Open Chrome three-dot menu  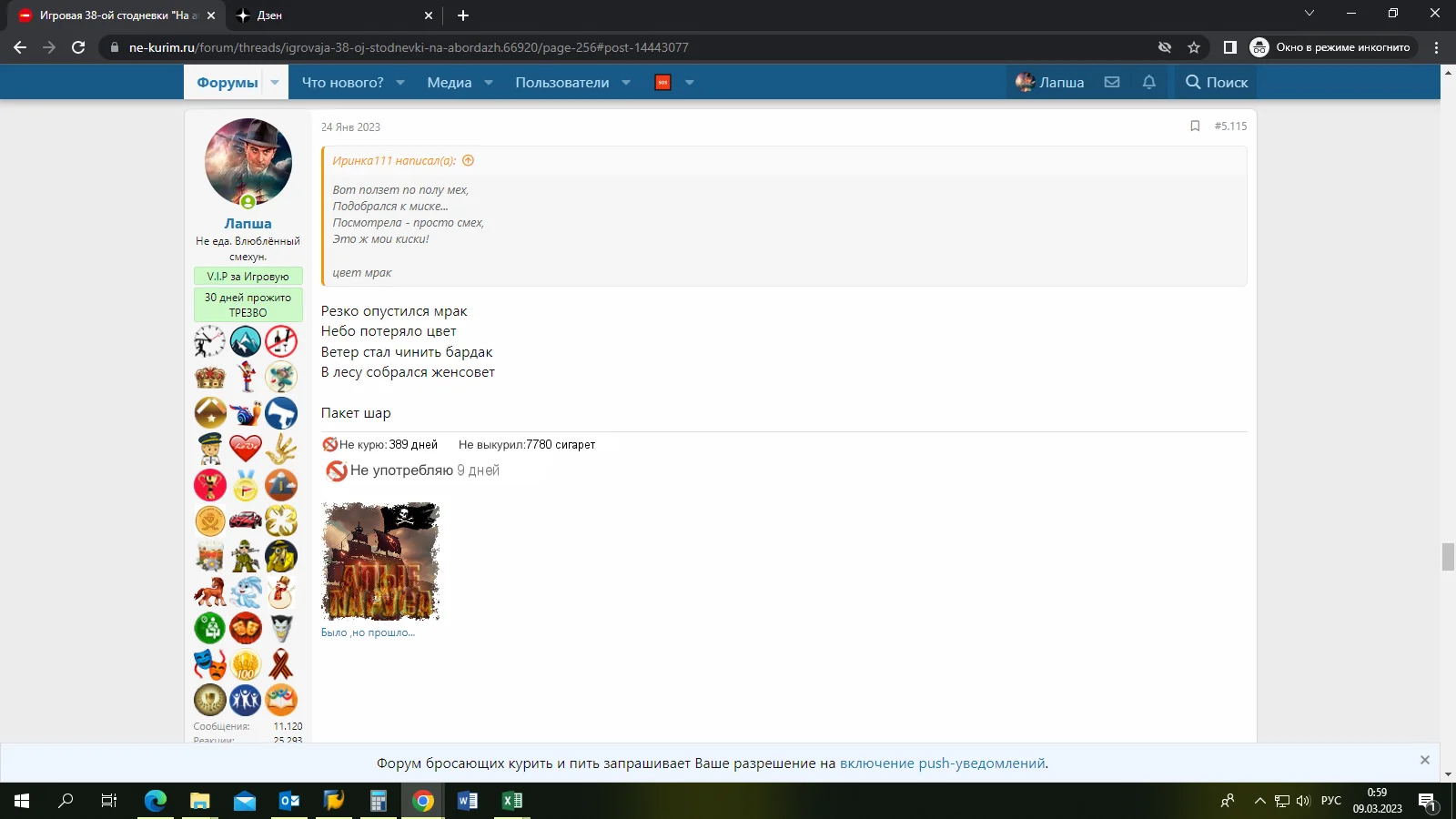pos(1437,47)
